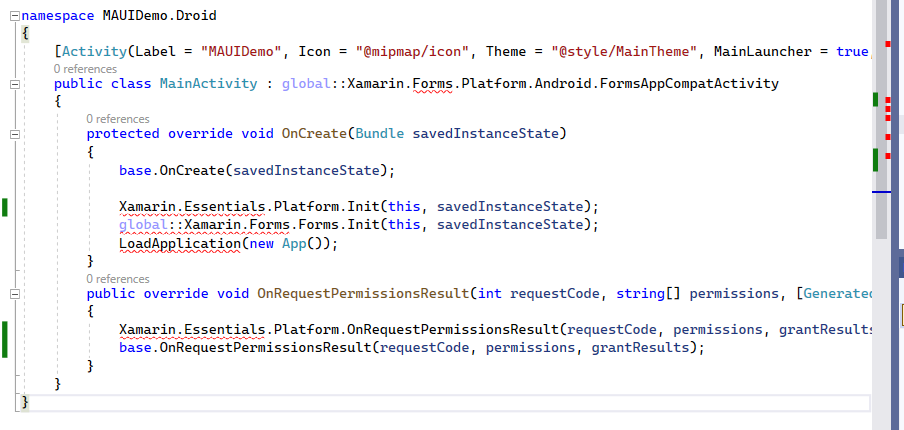Click the vertical scrollbar thumb of the editor
This screenshot has height=430, width=904.
(881, 120)
